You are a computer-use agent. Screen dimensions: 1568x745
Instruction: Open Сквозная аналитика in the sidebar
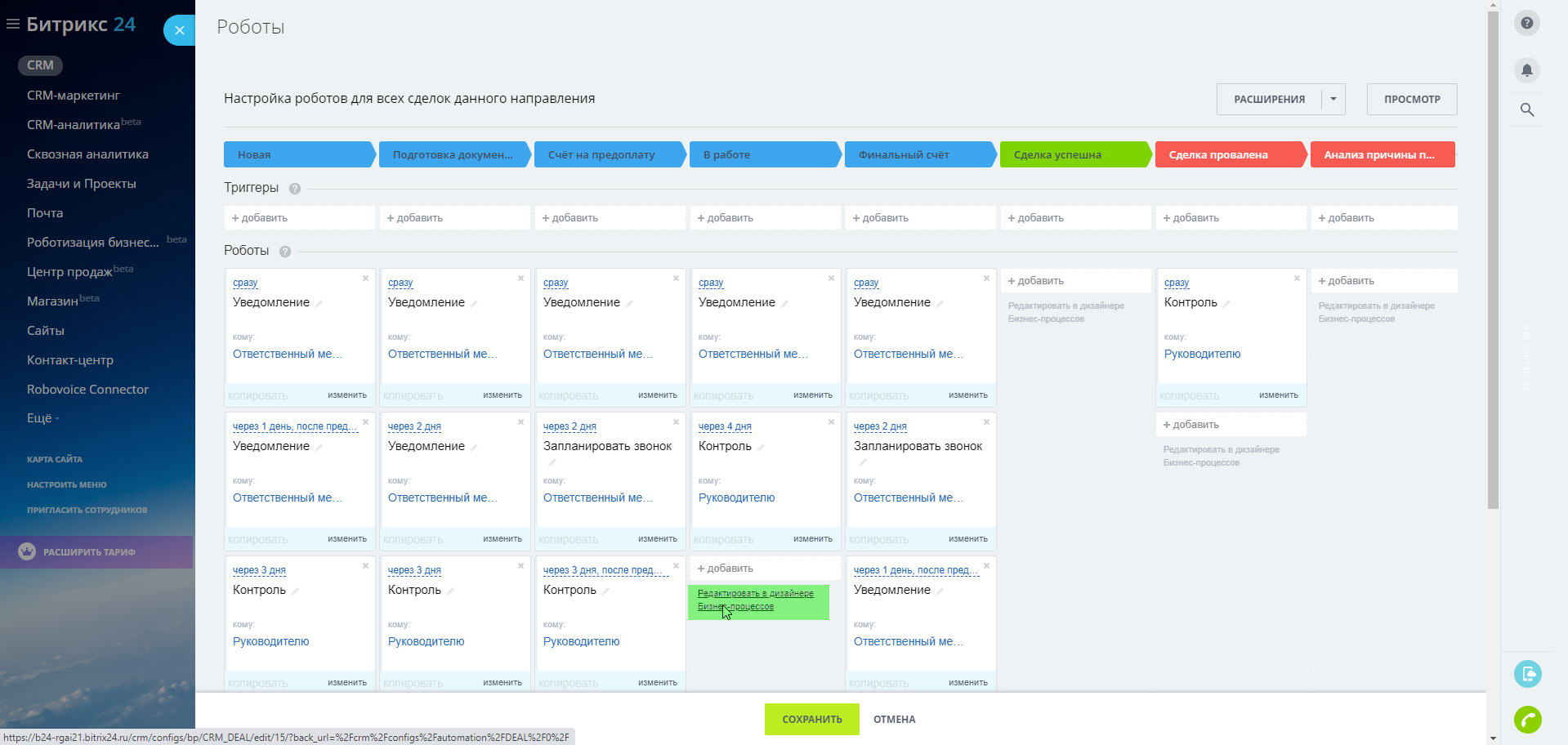[x=87, y=154]
